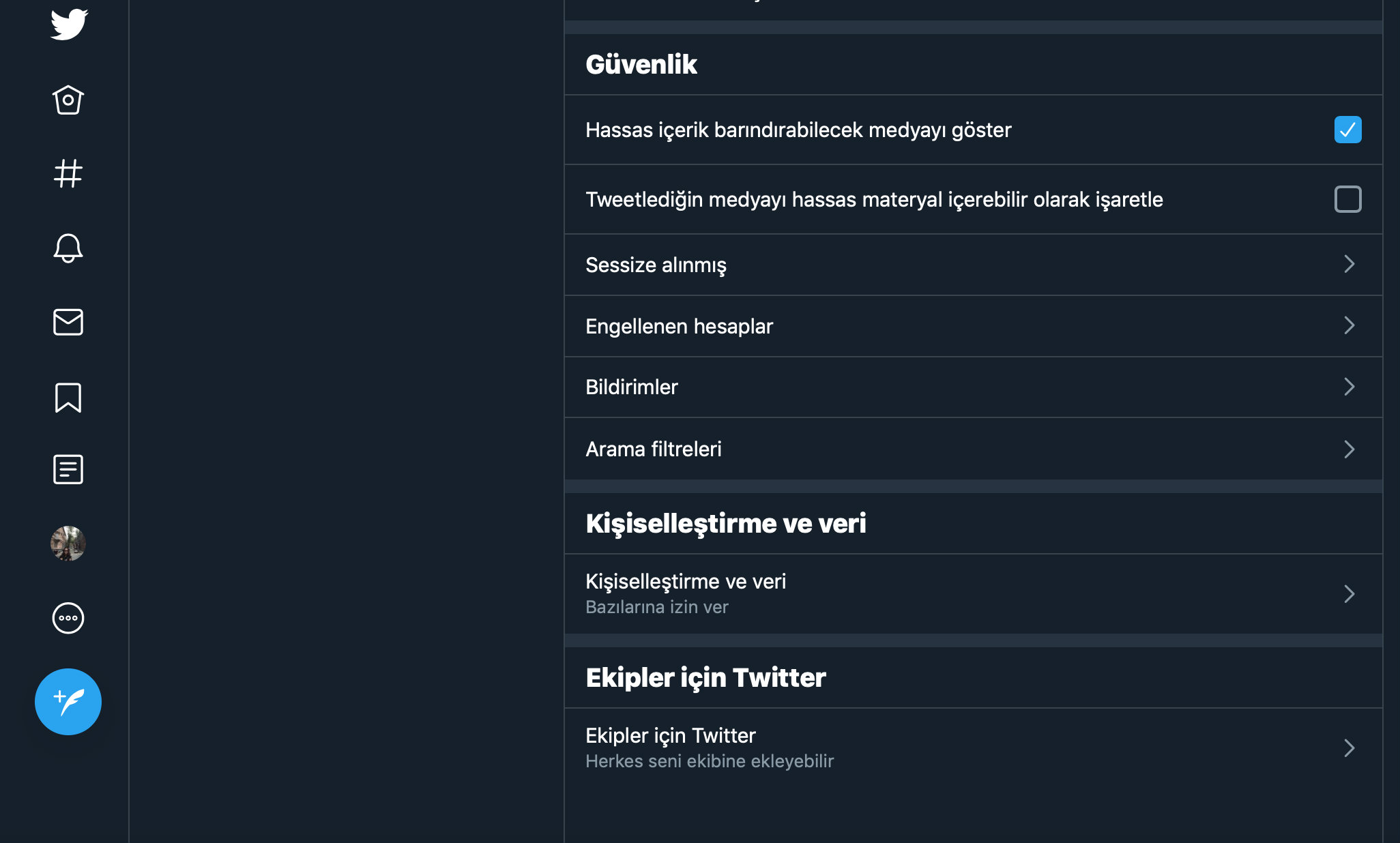Open the Bildirimler settings entry
Screen dimensions: 1400x843
[x=974, y=387]
